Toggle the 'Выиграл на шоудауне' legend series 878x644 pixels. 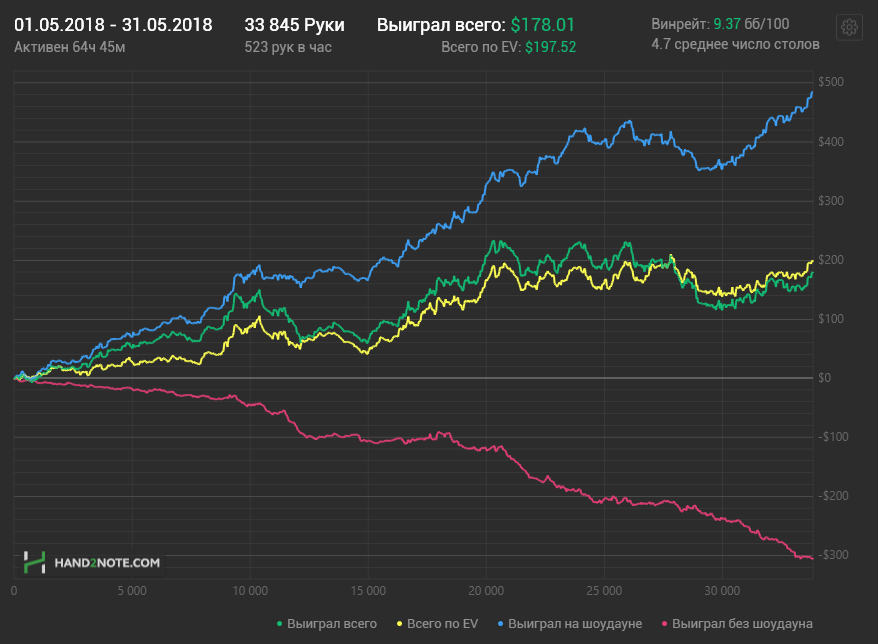click(570, 624)
